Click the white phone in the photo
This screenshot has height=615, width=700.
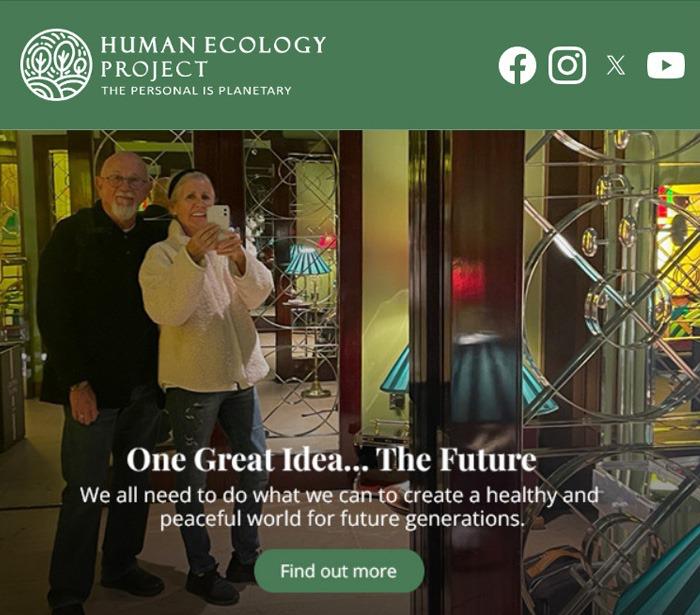pyautogui.click(x=218, y=217)
